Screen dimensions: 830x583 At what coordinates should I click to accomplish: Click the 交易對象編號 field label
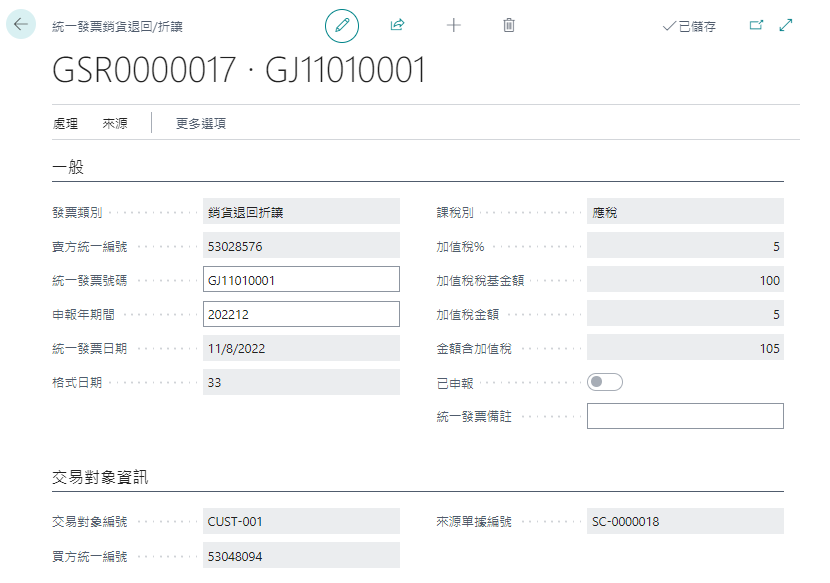(89, 522)
